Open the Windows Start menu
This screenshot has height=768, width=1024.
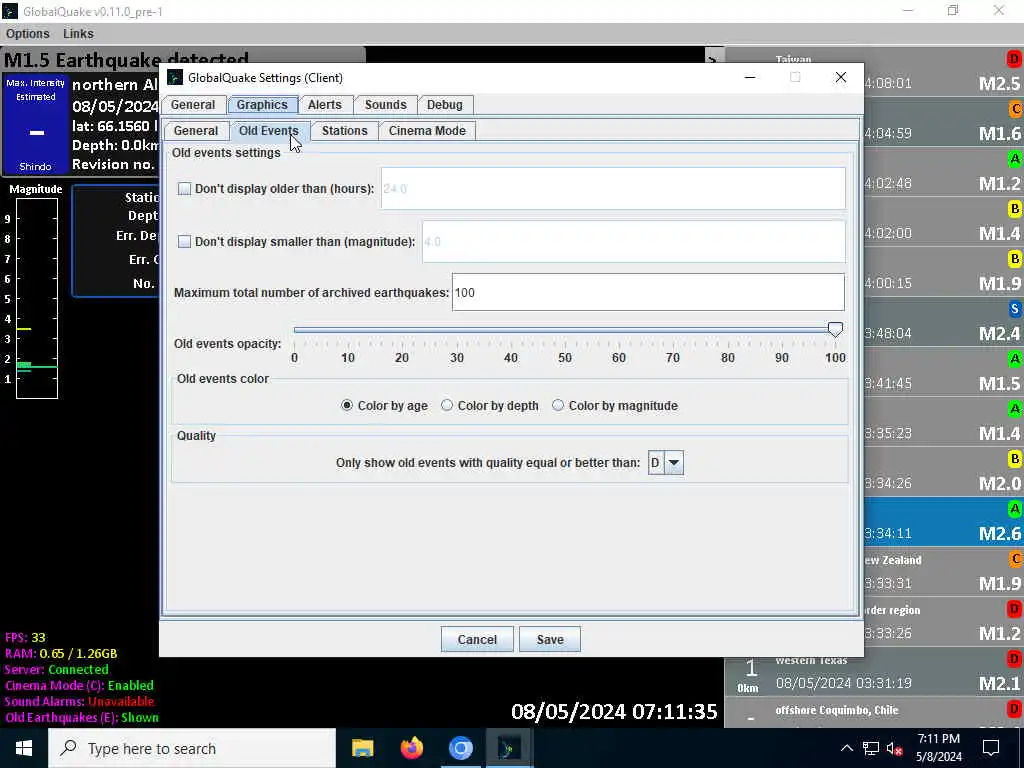pos(24,748)
